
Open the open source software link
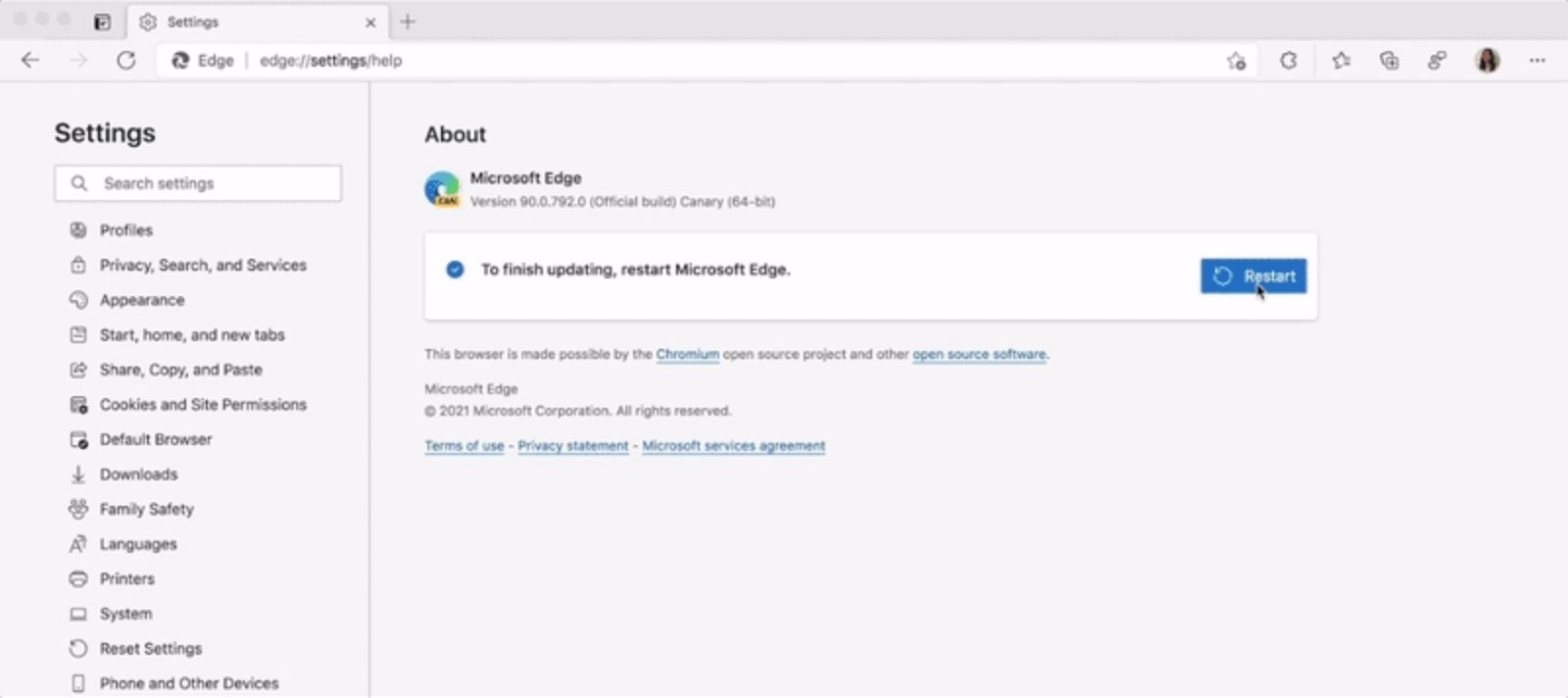point(979,354)
